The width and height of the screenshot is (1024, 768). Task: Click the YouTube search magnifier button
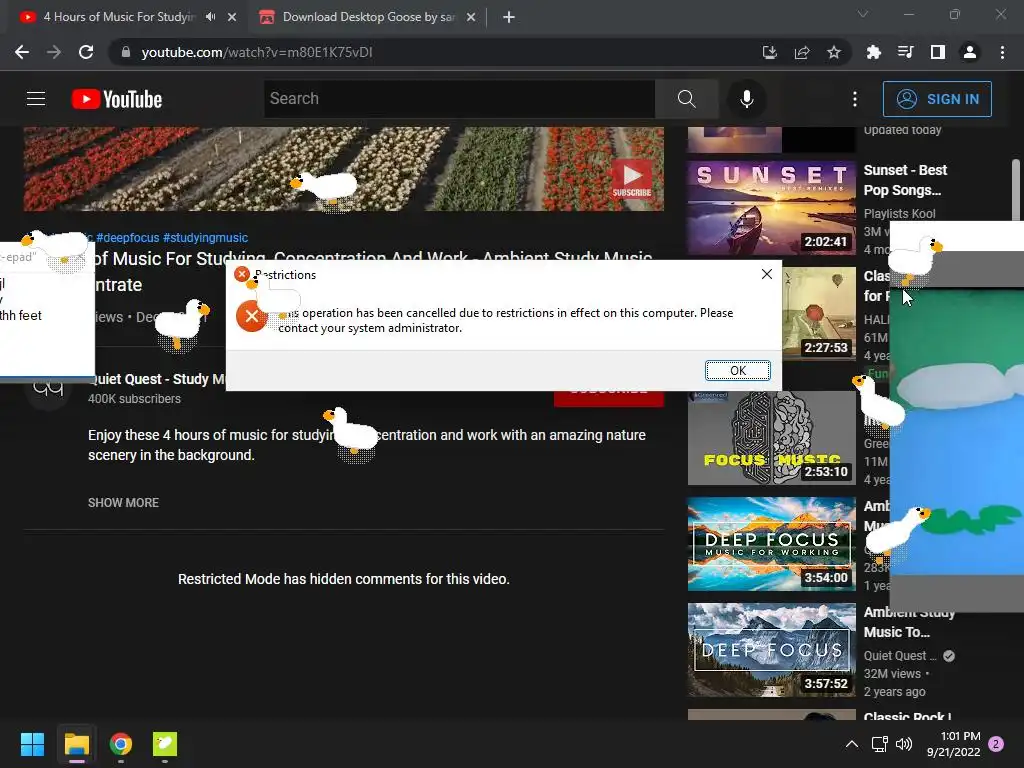click(686, 99)
